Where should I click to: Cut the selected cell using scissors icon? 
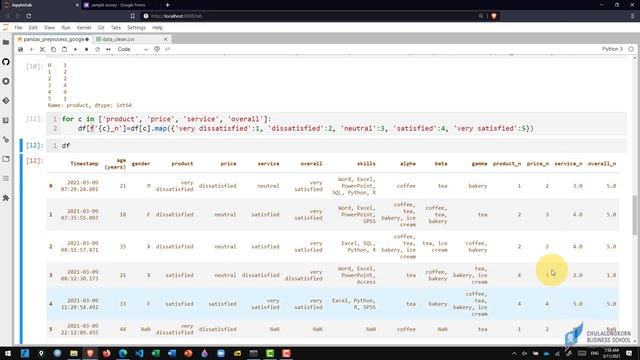pyautogui.click(x=42, y=49)
